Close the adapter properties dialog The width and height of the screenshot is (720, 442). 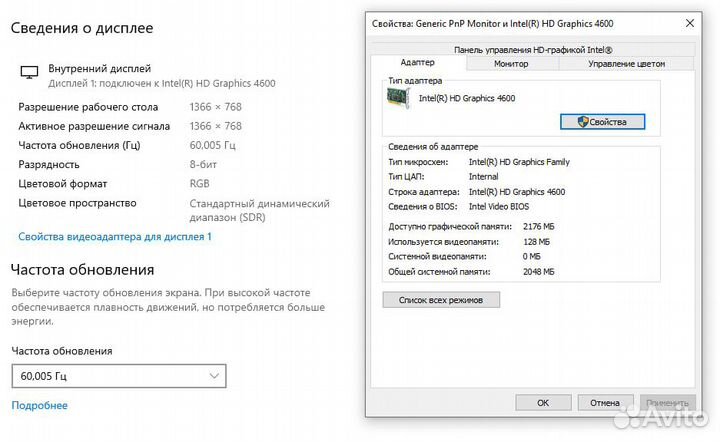click(x=690, y=23)
